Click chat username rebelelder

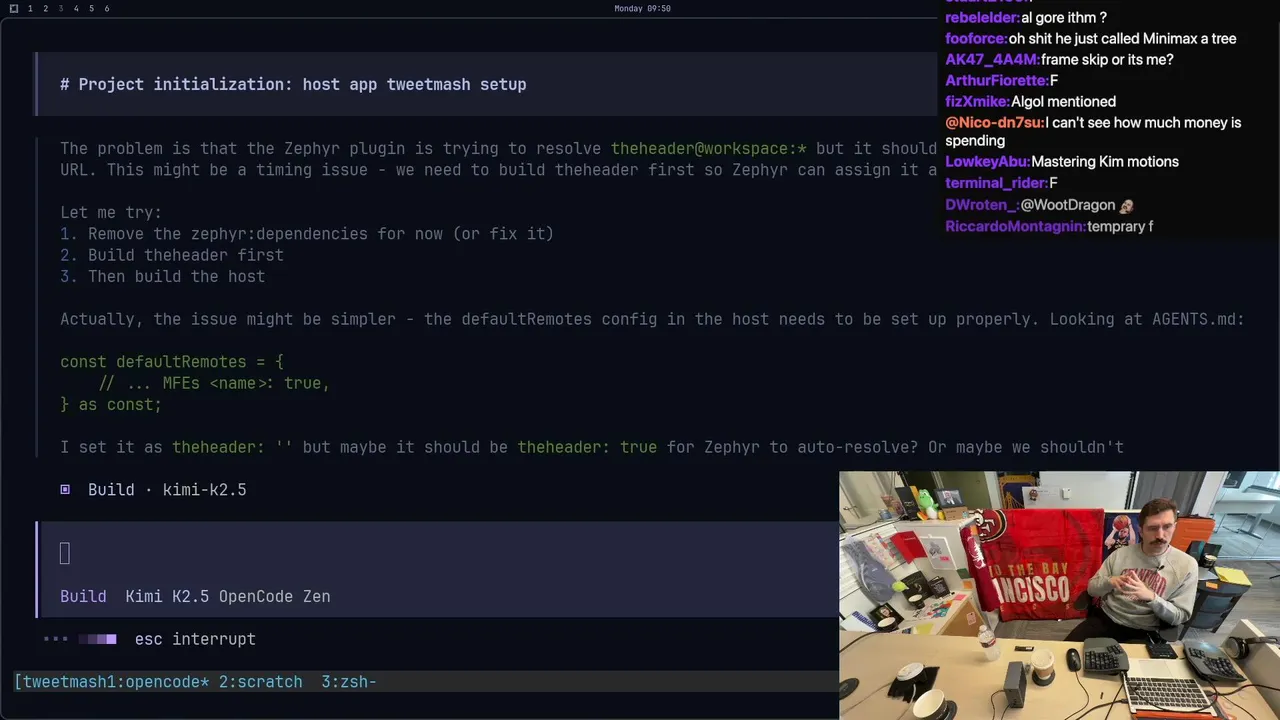983,18
